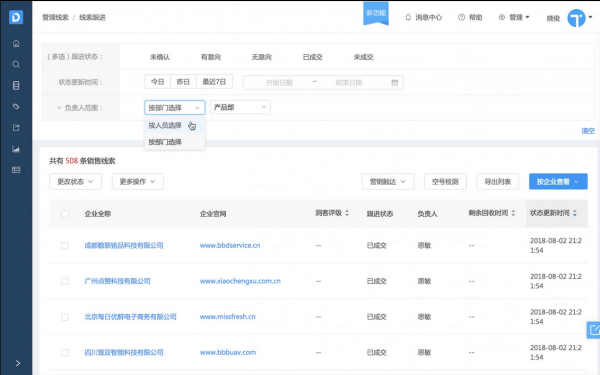Open the table icon in the sidebar
Viewport: 600px width, 375px height.
click(16, 170)
